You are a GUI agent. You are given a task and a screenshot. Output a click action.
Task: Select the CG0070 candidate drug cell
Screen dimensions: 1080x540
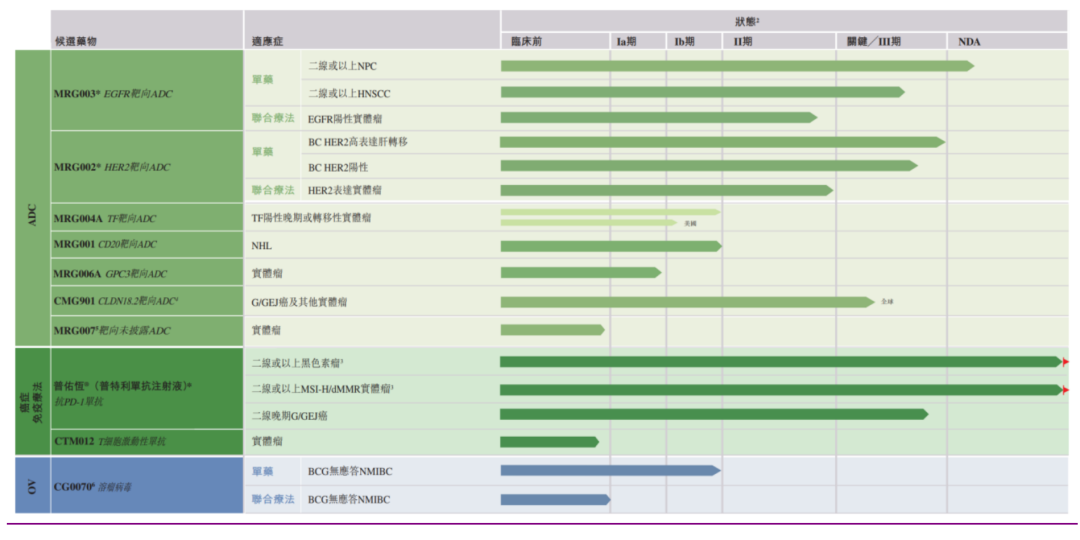pos(147,485)
